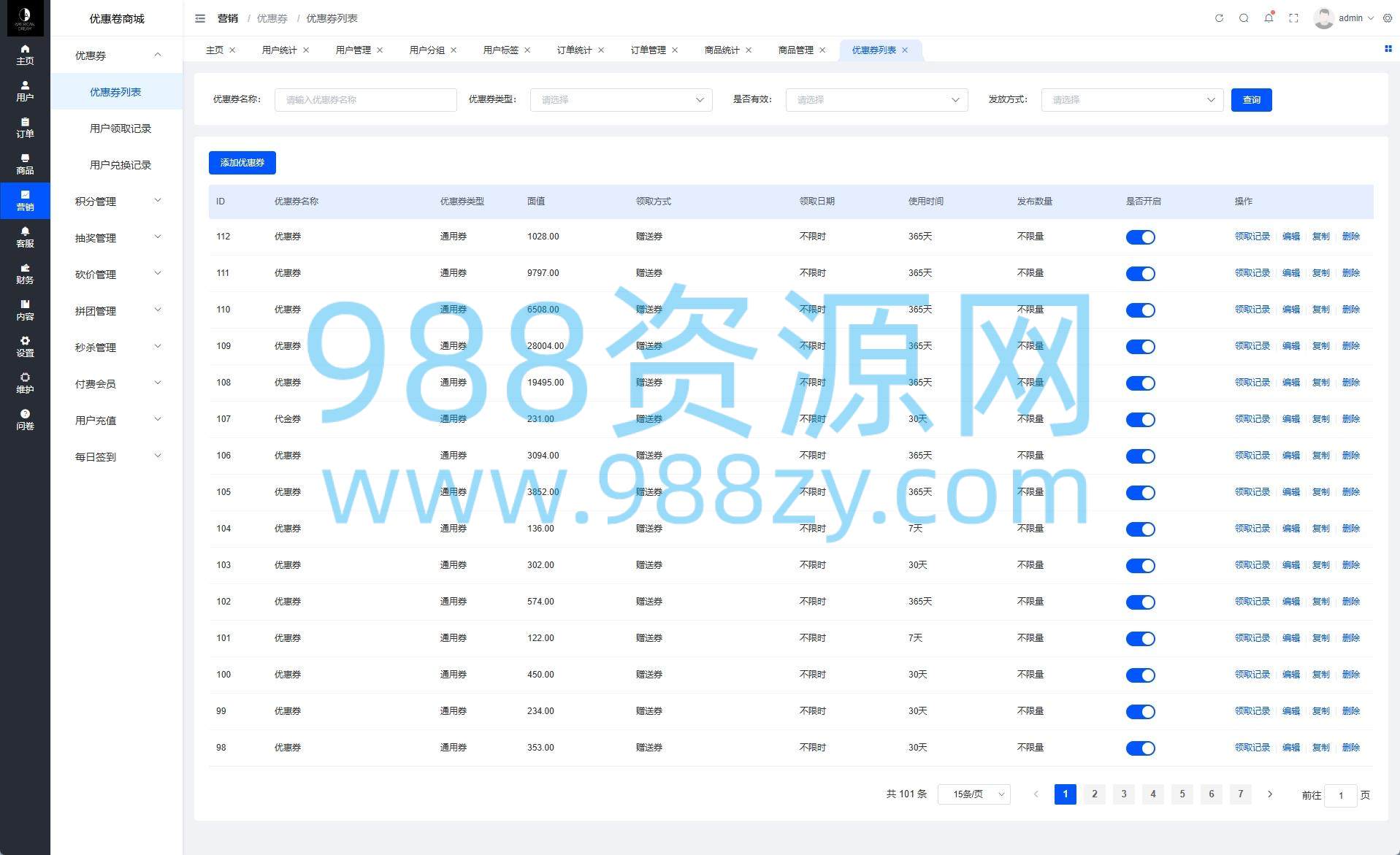Turn off the switch for coupon 98

click(1140, 748)
